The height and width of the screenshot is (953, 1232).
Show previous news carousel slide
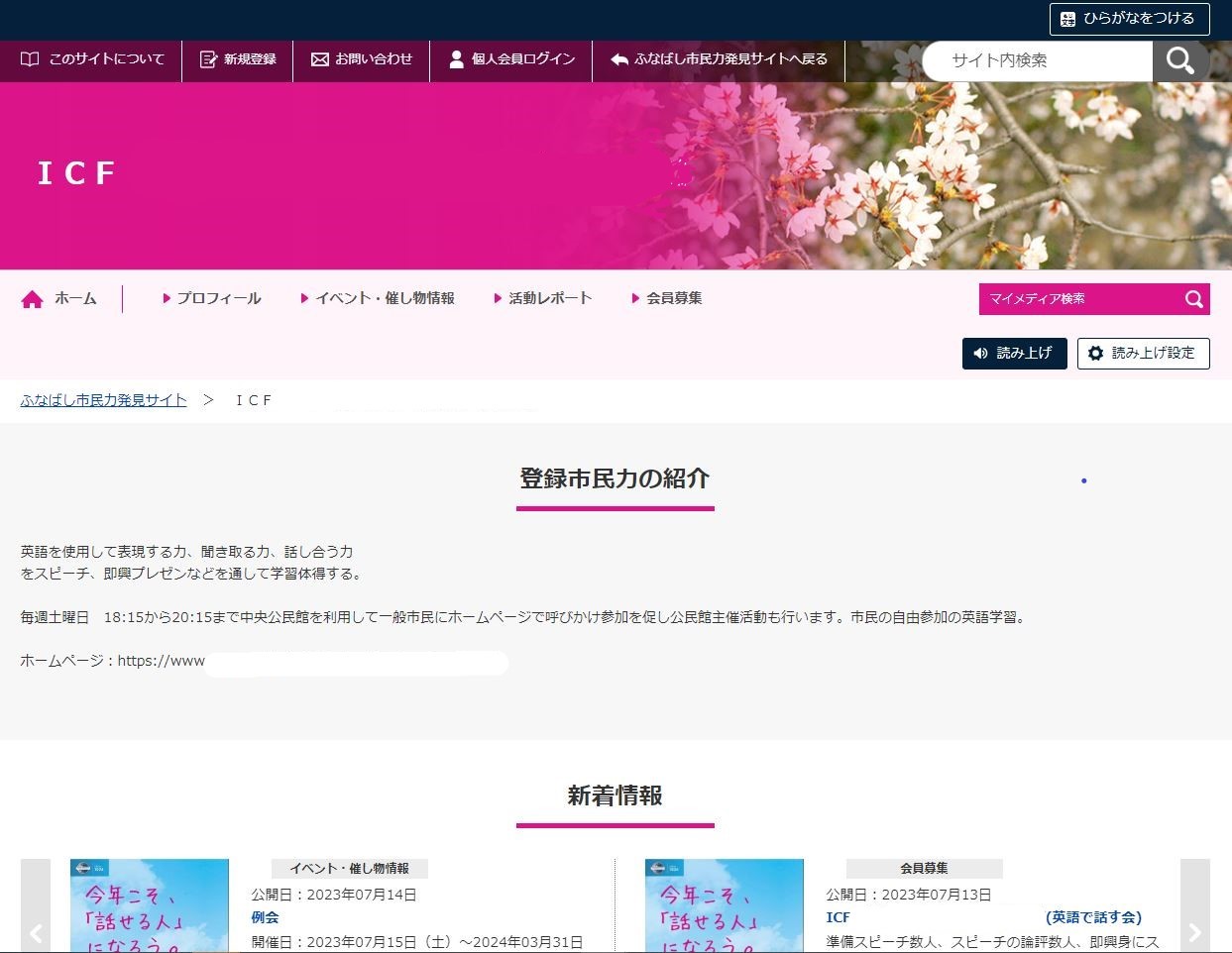pos(36,931)
